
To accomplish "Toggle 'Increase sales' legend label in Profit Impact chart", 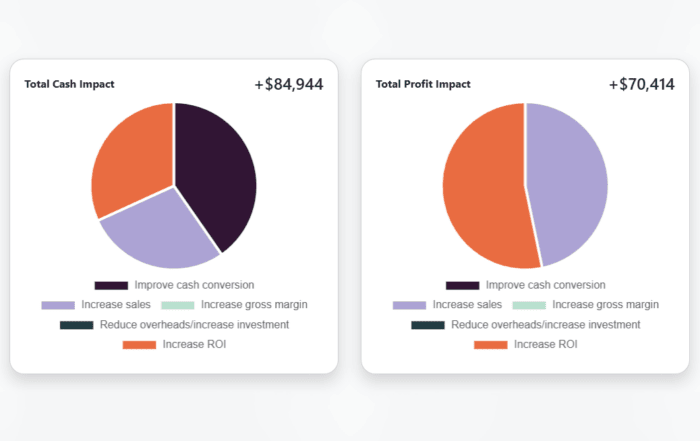I will coord(466,305).
